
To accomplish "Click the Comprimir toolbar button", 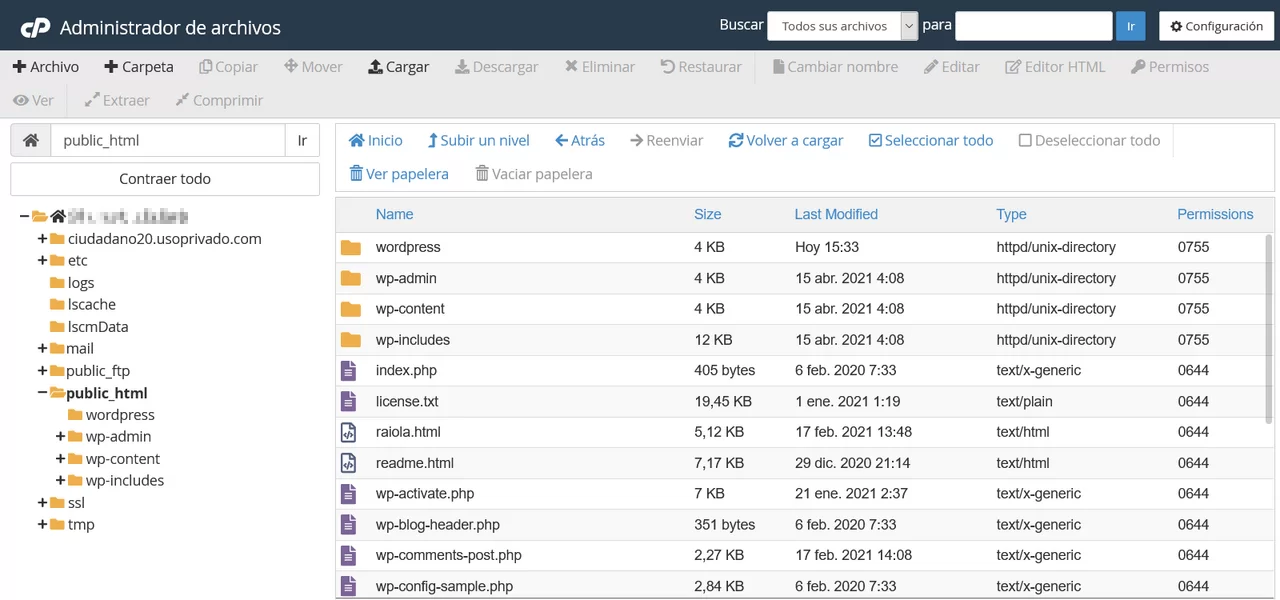I will pos(219,101).
